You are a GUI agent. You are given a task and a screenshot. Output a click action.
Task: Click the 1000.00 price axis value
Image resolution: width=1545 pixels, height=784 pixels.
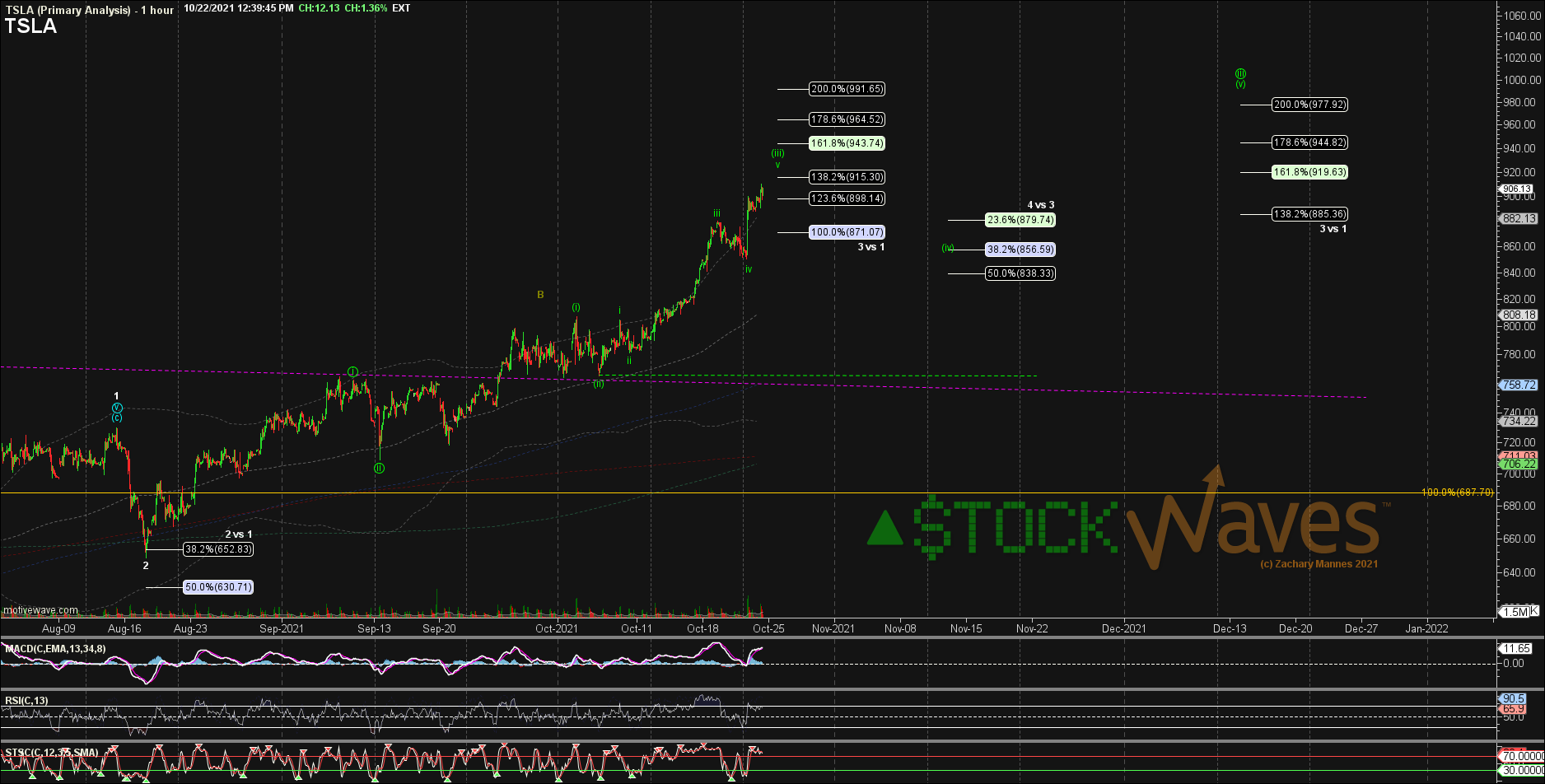(x=1524, y=80)
